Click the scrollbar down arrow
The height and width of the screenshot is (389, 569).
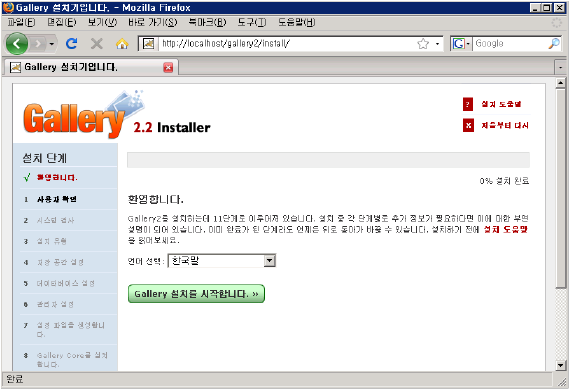point(561,365)
